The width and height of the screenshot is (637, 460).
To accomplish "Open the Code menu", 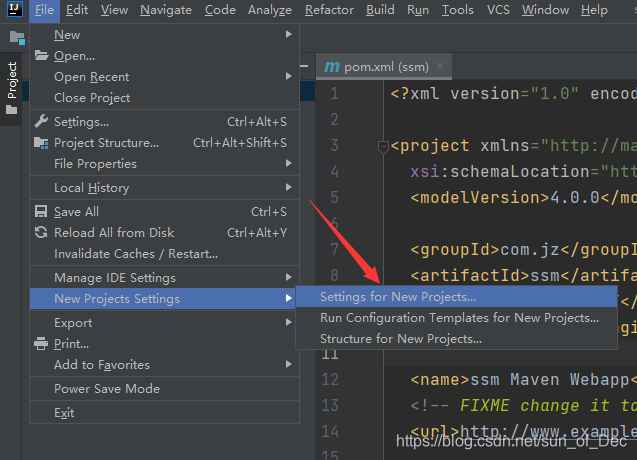I will coord(220,10).
